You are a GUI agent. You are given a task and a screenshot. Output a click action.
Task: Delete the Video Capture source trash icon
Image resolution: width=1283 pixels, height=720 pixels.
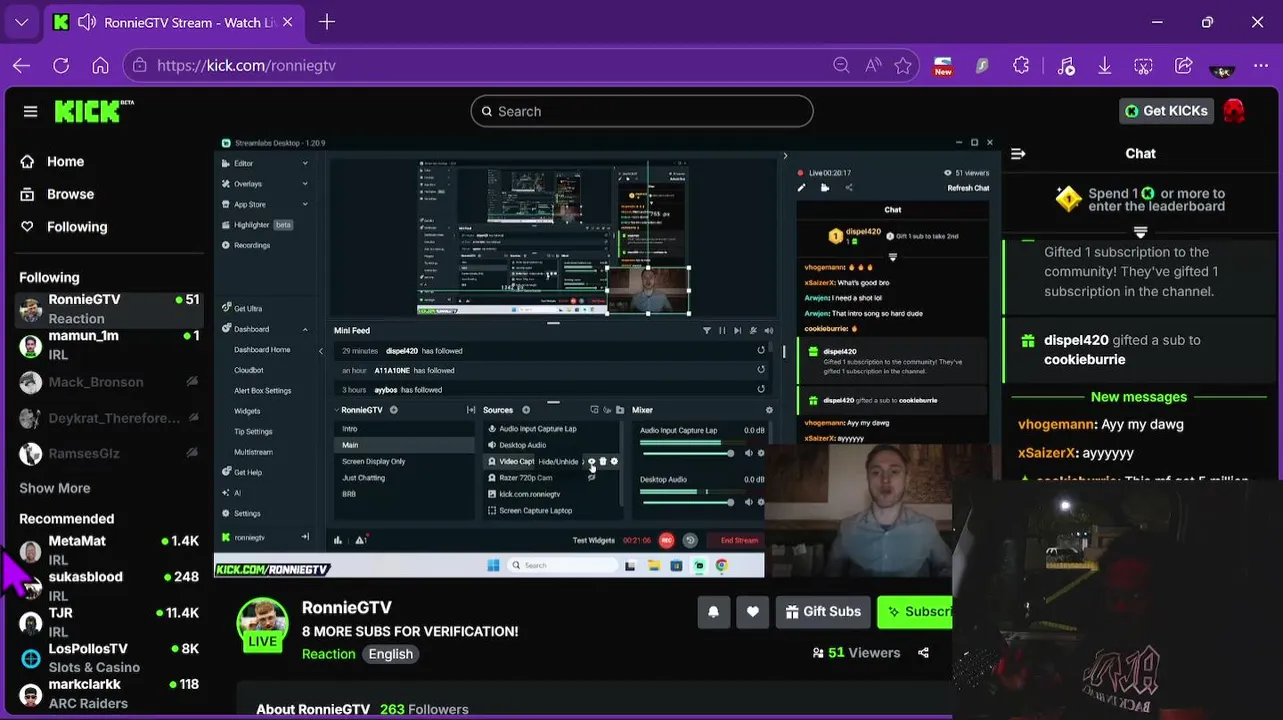point(602,461)
